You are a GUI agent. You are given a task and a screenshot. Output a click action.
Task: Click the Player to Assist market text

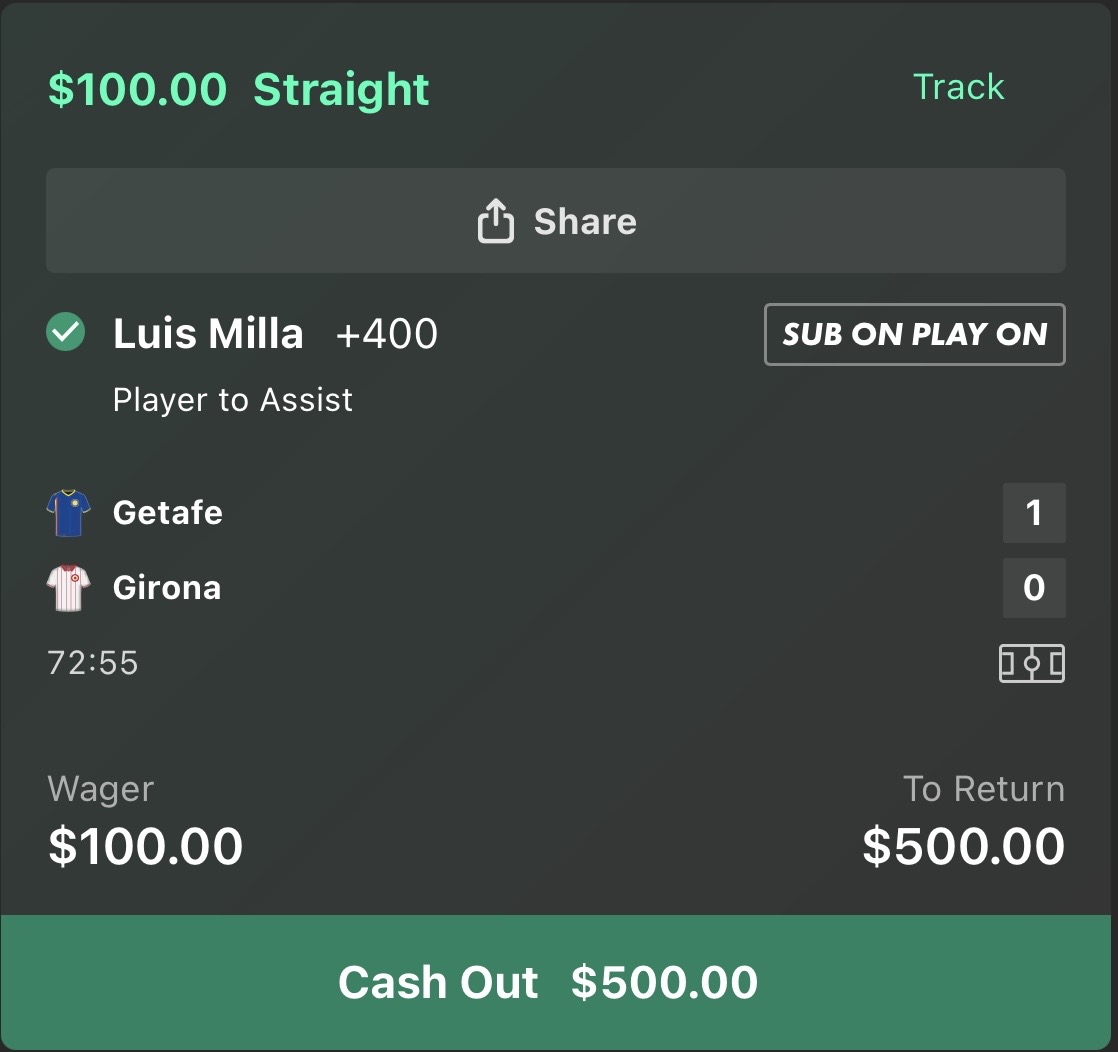(233, 400)
